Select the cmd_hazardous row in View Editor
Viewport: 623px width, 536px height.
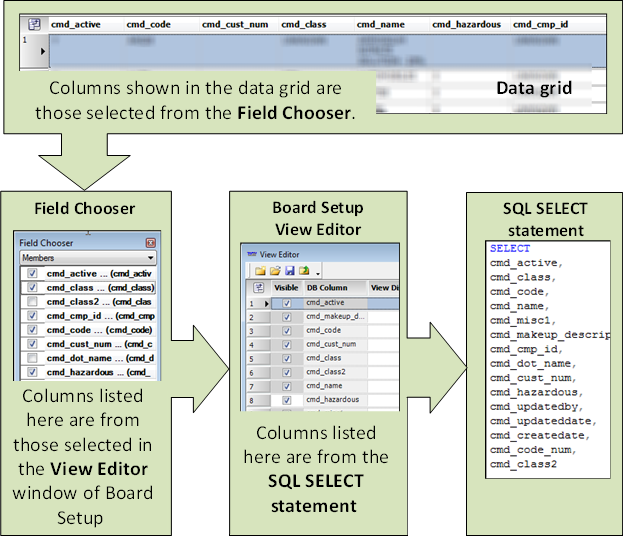[330, 400]
